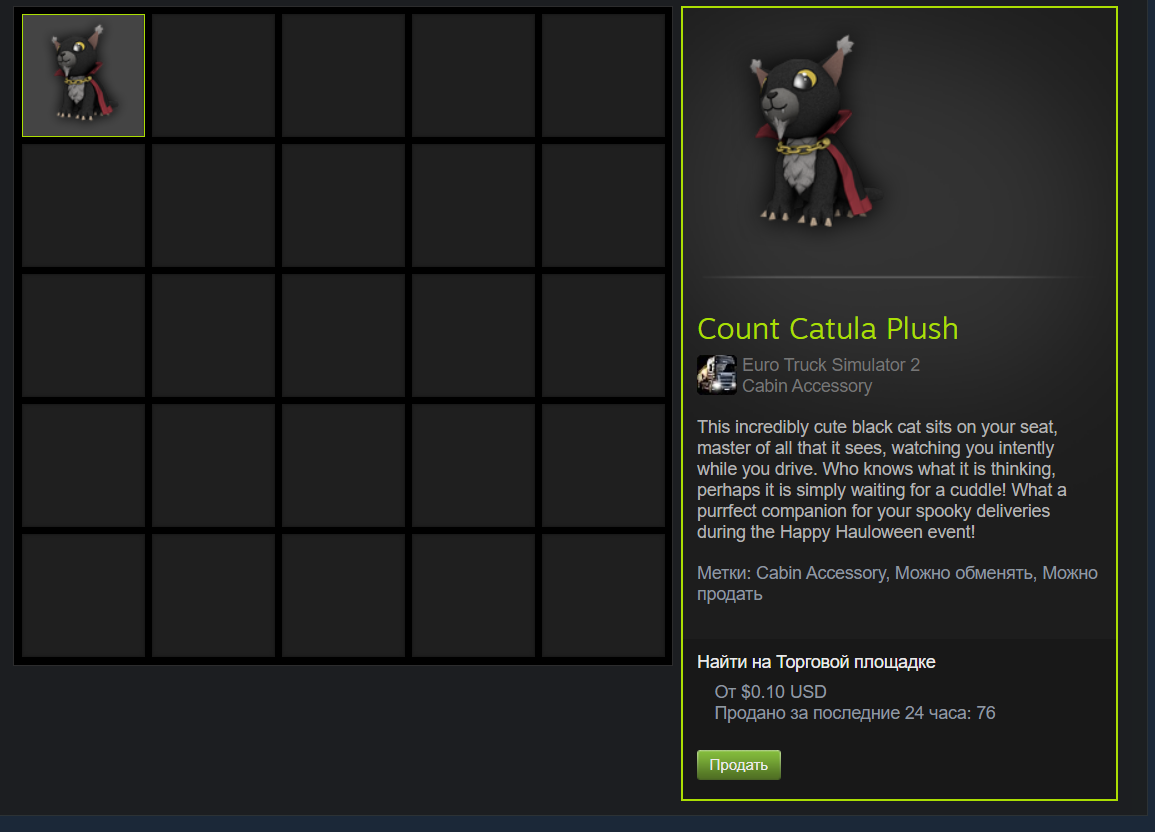Image resolution: width=1155 pixels, height=832 pixels.
Task: Click the item description paragraph
Action: [x=882, y=479]
